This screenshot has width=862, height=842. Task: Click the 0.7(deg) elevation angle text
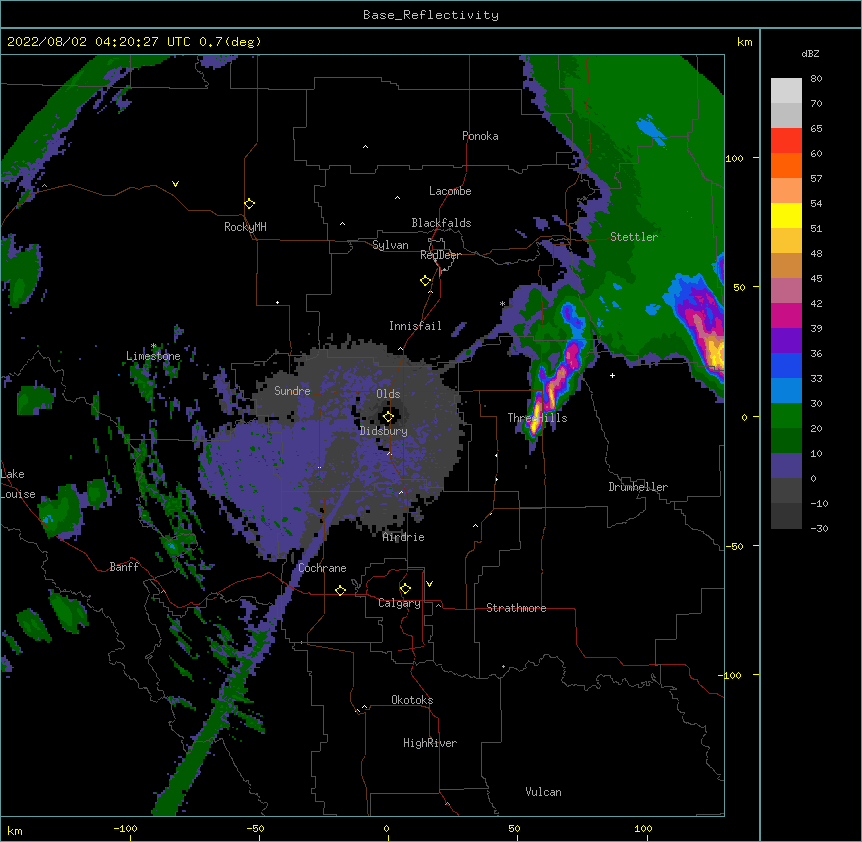click(x=230, y=42)
